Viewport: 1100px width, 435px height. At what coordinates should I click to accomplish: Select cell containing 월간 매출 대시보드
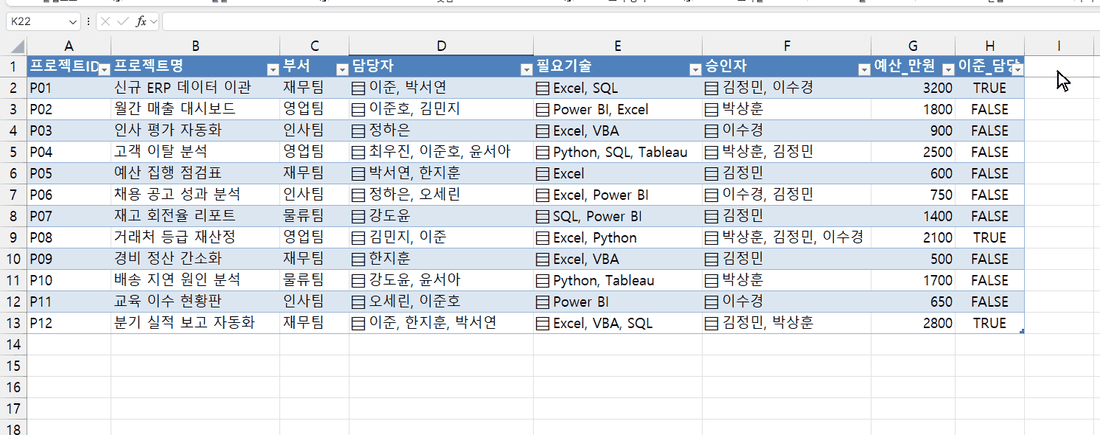click(x=195, y=109)
